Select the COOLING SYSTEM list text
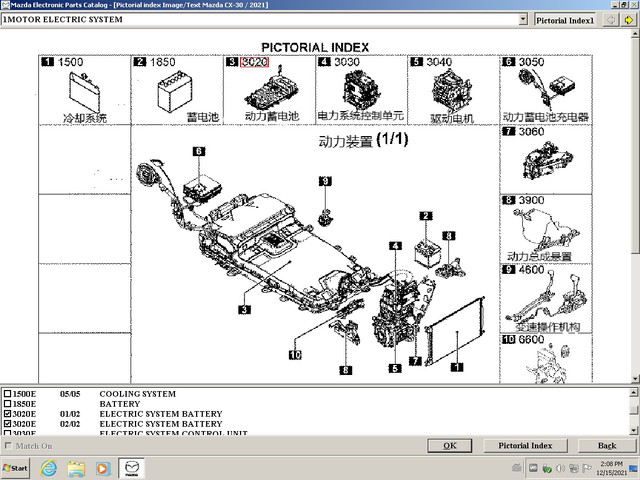Screen dimensions: 640x480 click(138, 394)
